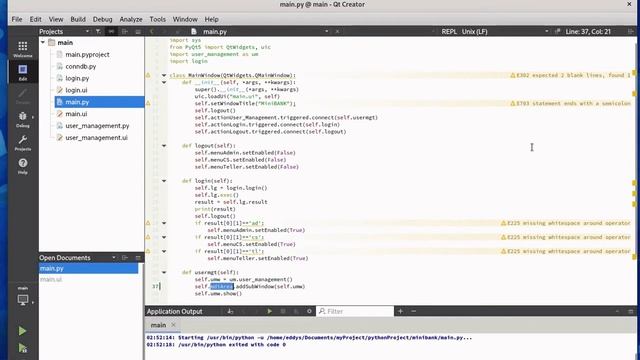Split the editor view
Image resolution: width=640 pixels, height=360 pixels.
click(631, 31)
